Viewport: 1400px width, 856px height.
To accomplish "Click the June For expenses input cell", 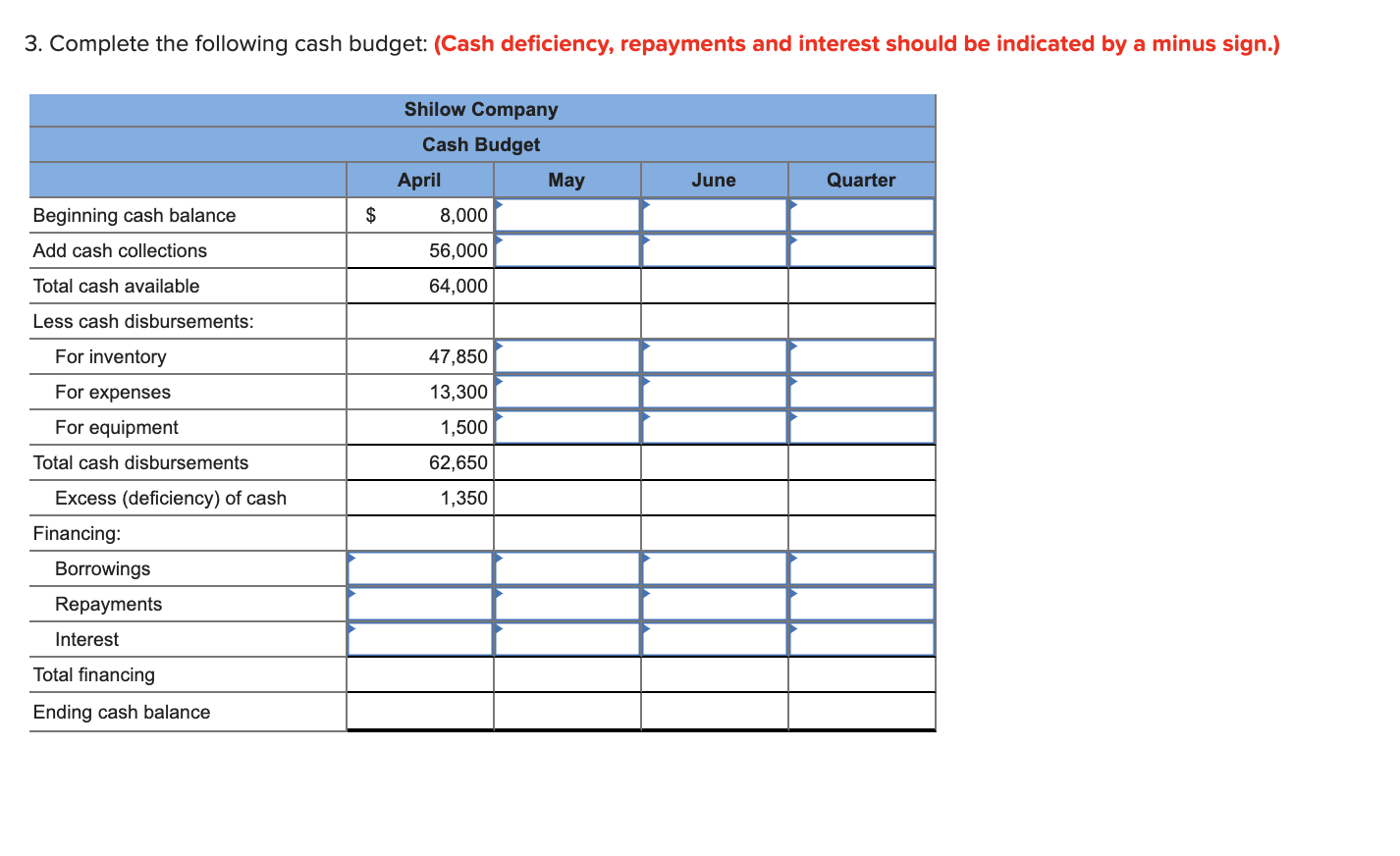I will click(x=714, y=391).
